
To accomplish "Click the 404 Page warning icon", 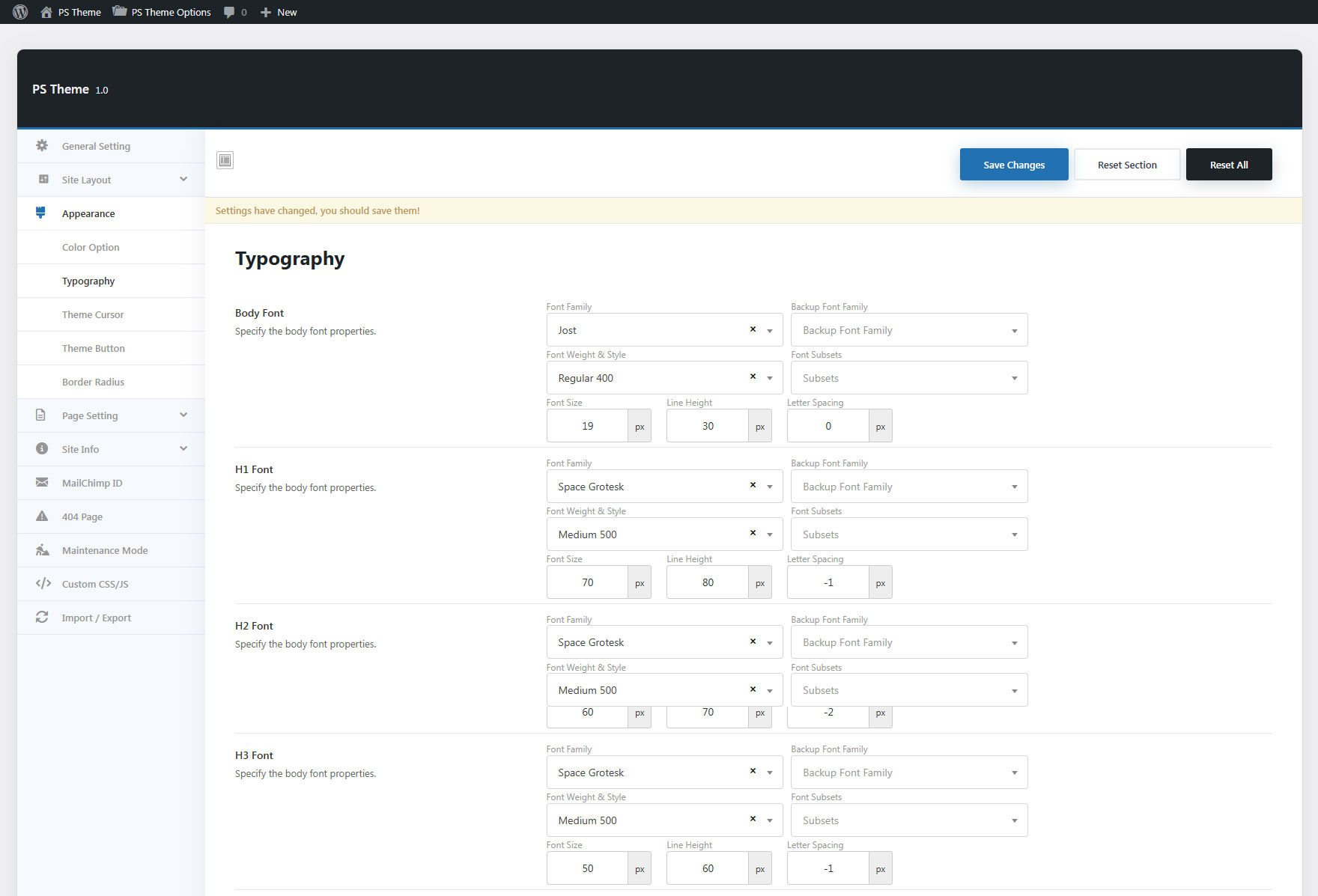I will [42, 516].
